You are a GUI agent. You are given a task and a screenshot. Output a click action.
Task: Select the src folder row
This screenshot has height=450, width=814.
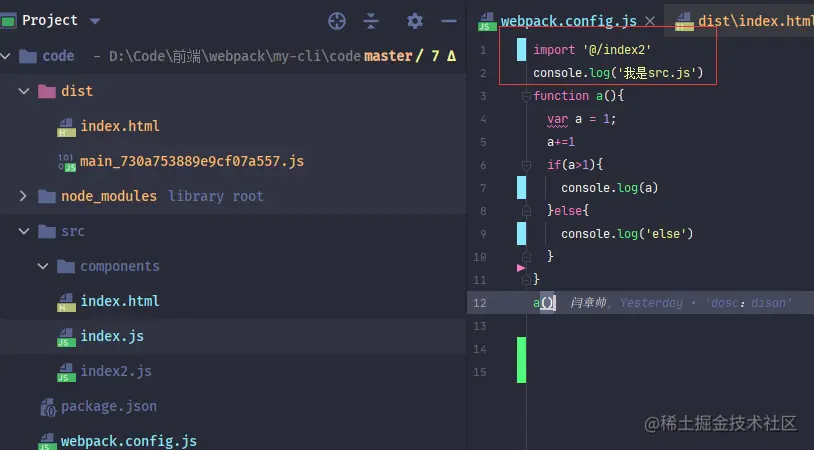[x=233, y=231]
